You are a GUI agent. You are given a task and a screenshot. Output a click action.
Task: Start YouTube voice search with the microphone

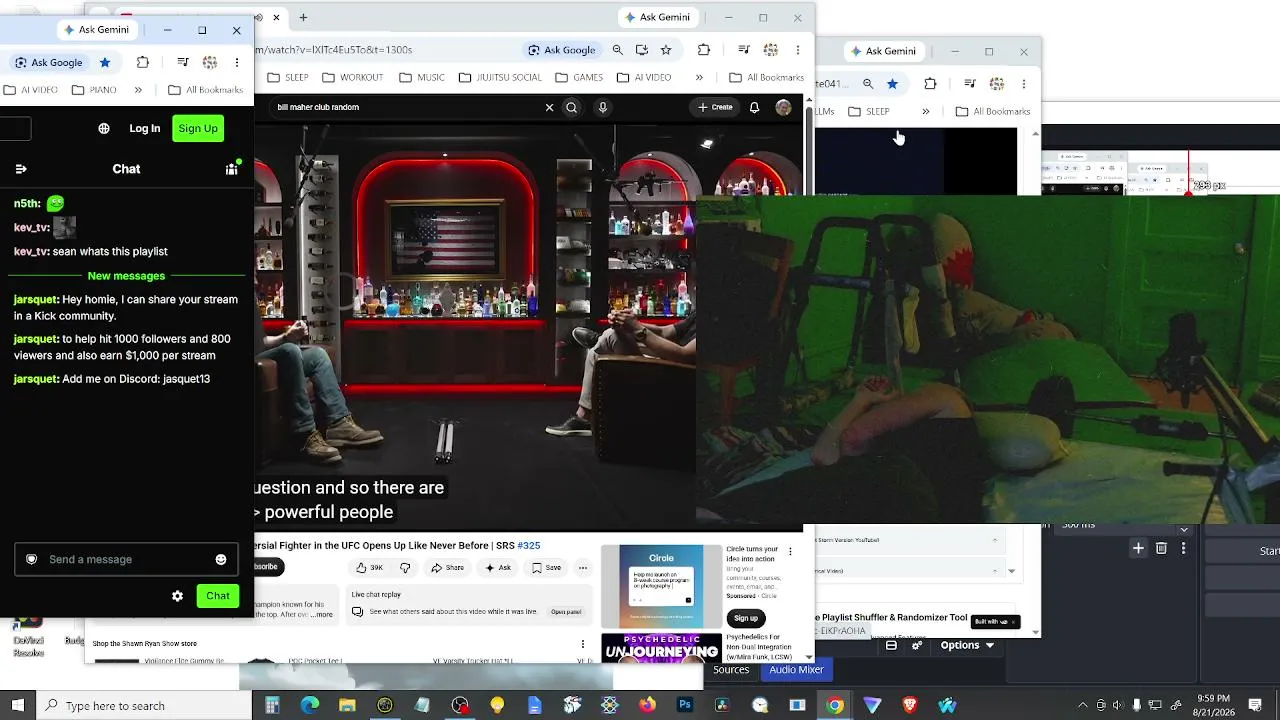click(x=602, y=107)
